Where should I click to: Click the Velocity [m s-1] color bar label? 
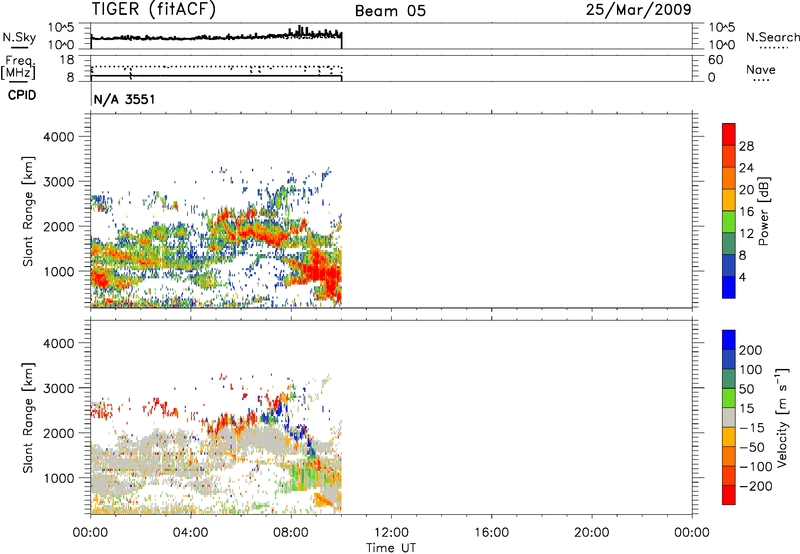tap(781, 417)
